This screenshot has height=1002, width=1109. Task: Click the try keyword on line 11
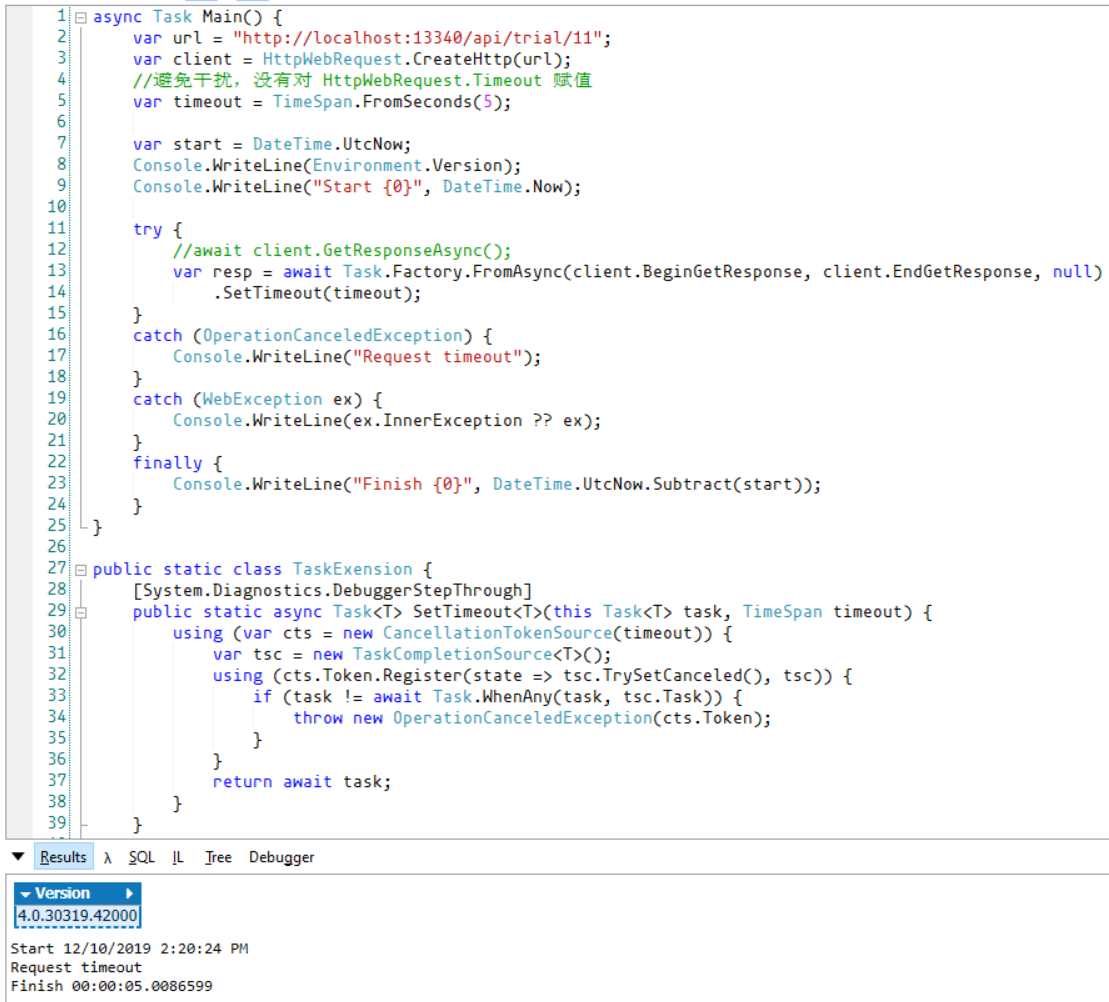[148, 230]
